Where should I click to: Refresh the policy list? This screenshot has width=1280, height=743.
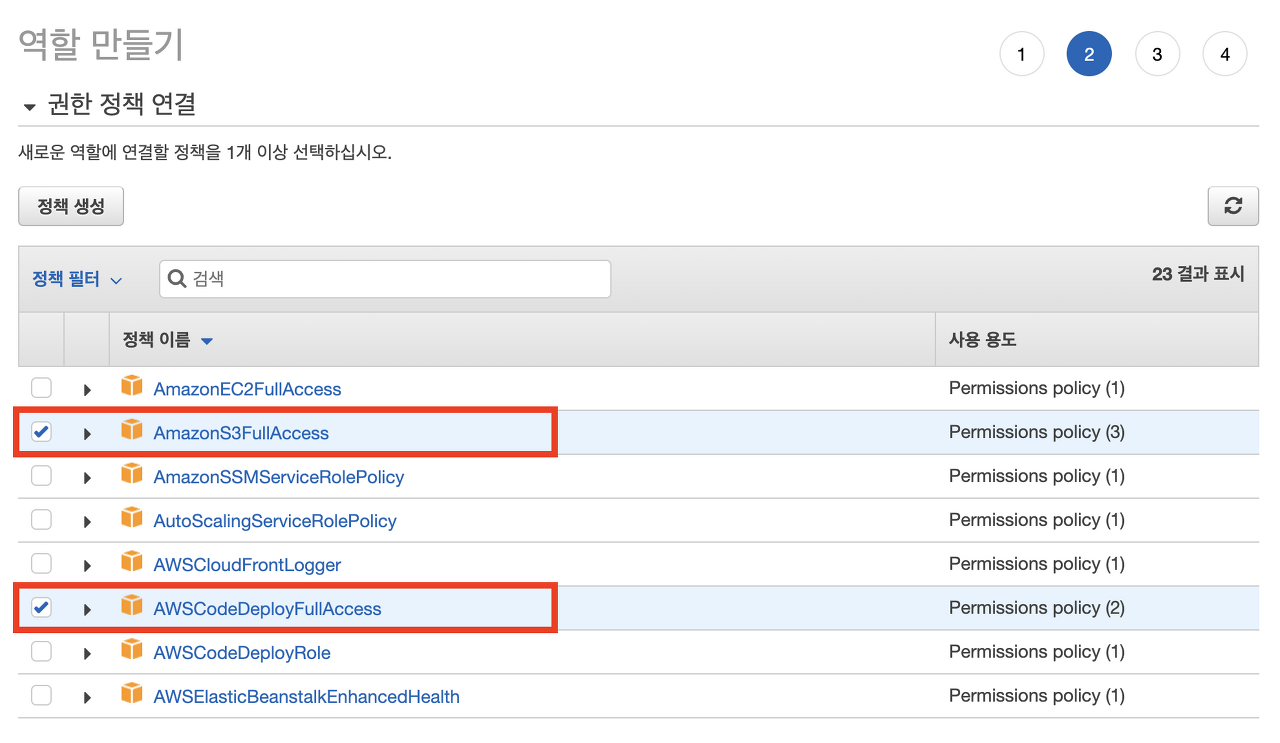tap(1233, 206)
